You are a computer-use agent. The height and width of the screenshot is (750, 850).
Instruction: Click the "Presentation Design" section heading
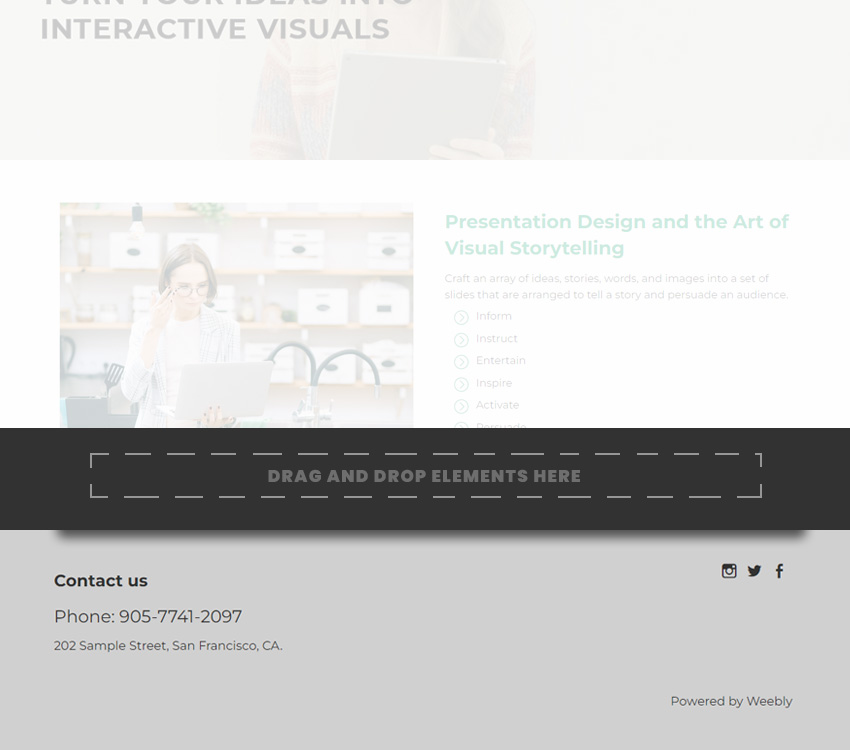(x=616, y=235)
